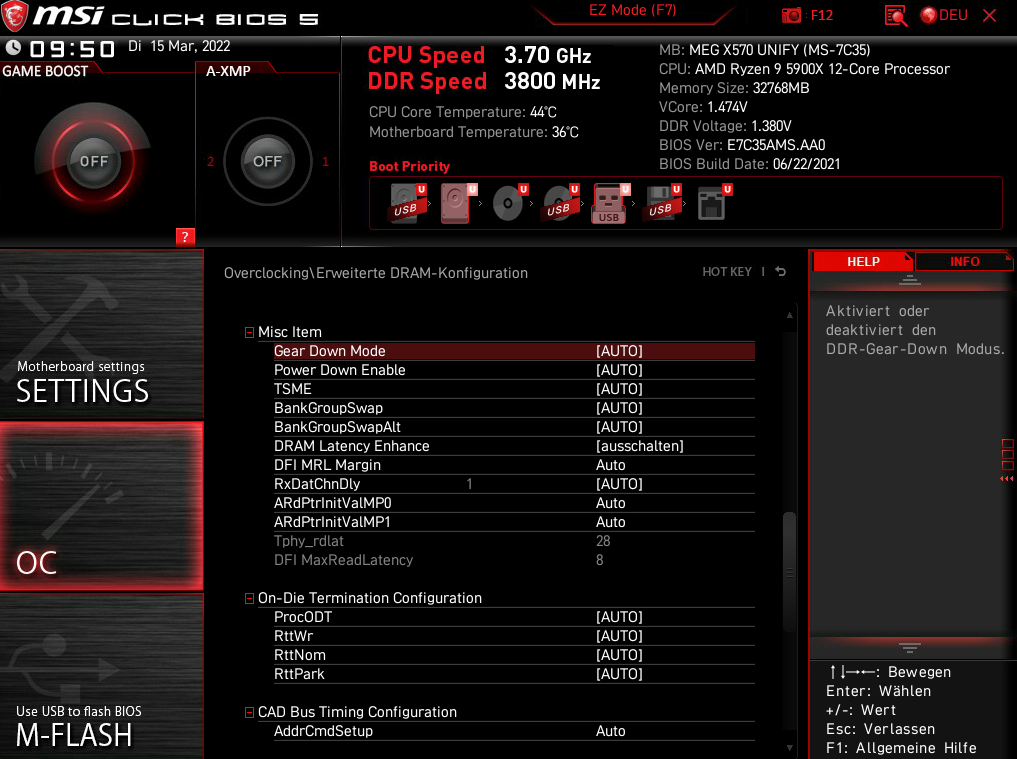Toggle the GAME BOOST off knob
The image size is (1017, 759).
click(x=94, y=161)
